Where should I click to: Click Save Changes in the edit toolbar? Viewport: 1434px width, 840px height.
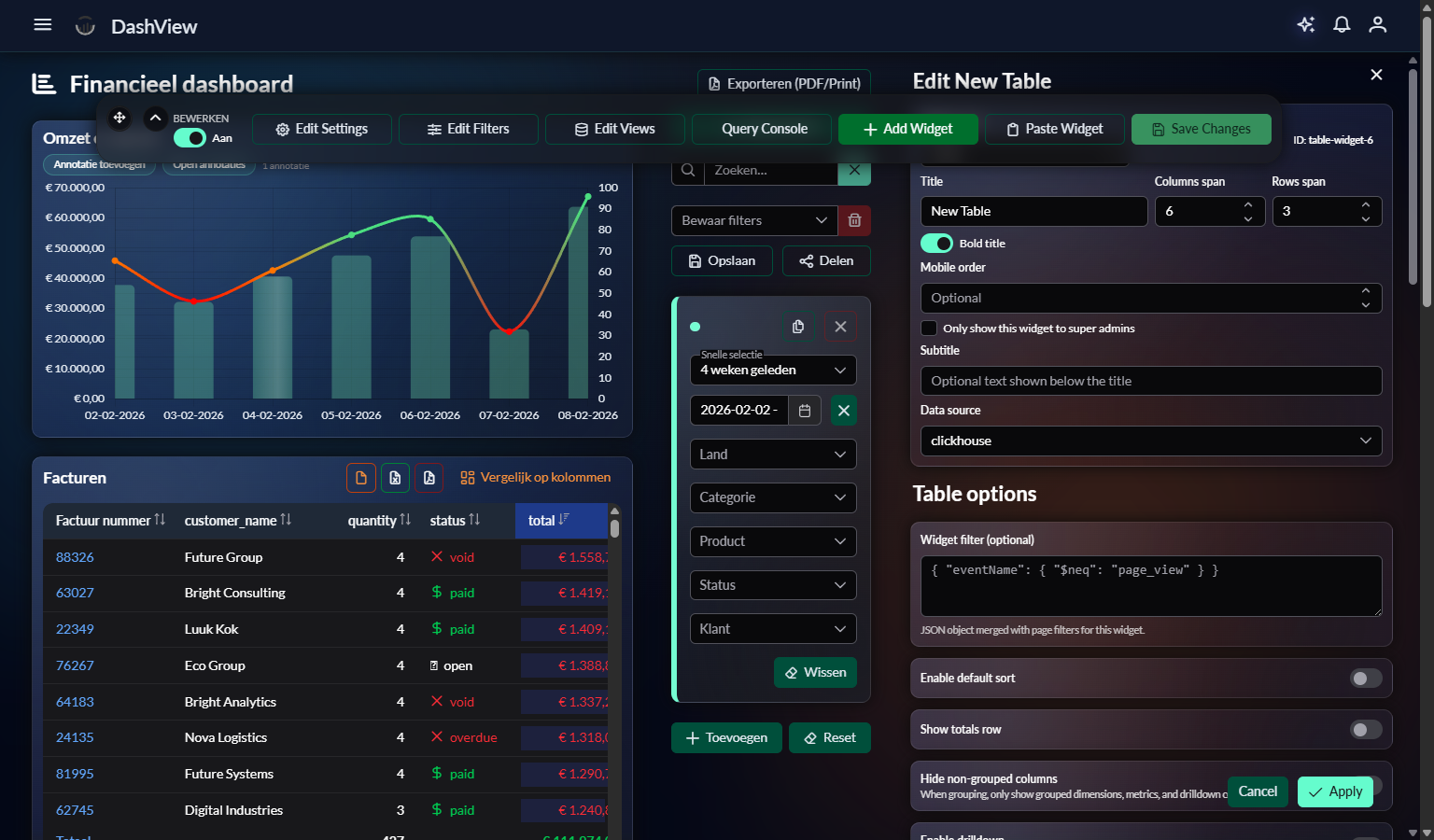point(1202,129)
